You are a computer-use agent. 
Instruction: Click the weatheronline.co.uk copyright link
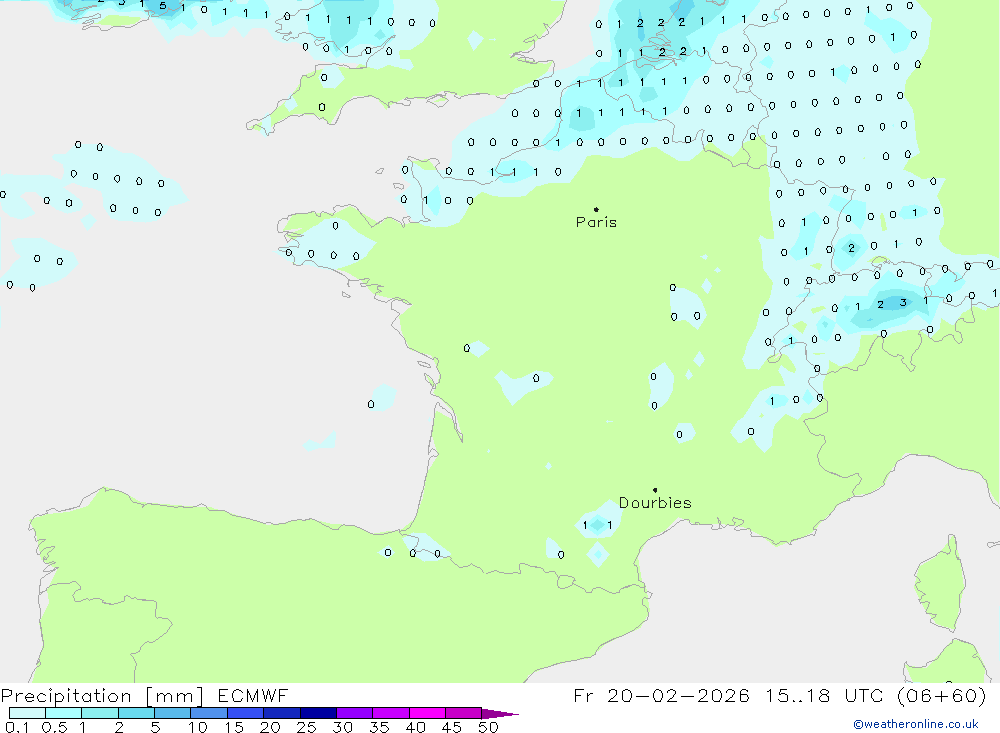click(915, 724)
